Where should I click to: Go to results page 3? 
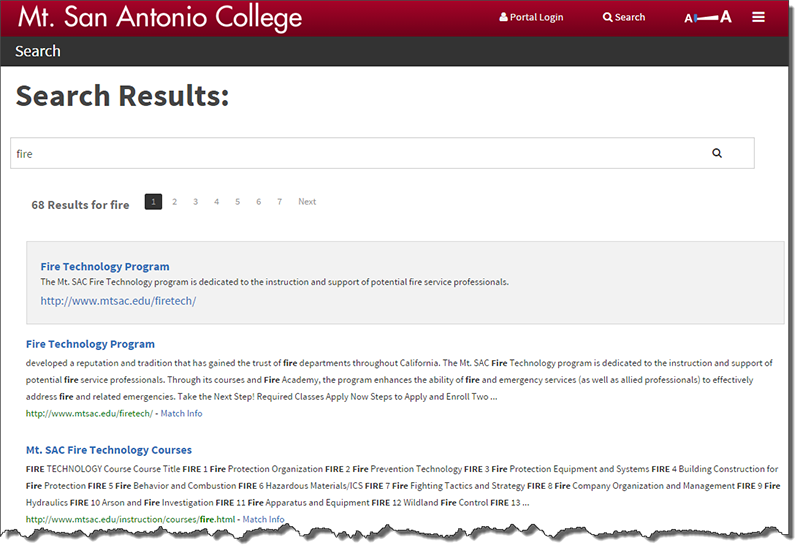coord(195,201)
